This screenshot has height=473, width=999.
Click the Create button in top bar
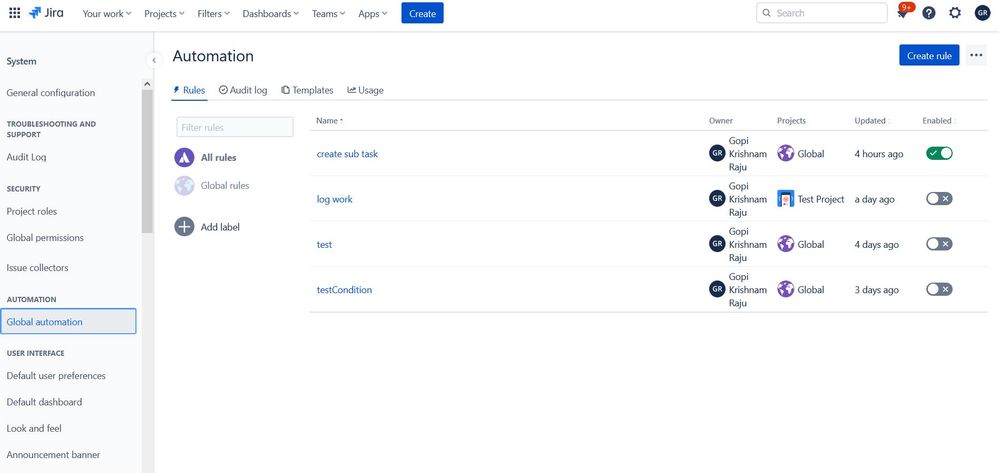tap(422, 13)
